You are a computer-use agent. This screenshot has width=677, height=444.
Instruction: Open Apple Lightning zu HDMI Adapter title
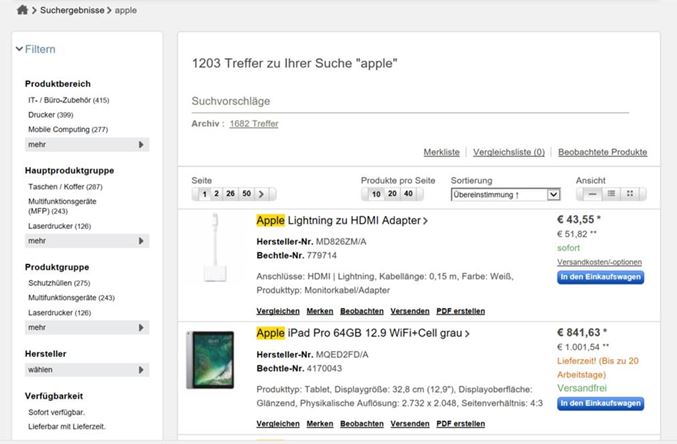coord(342,221)
